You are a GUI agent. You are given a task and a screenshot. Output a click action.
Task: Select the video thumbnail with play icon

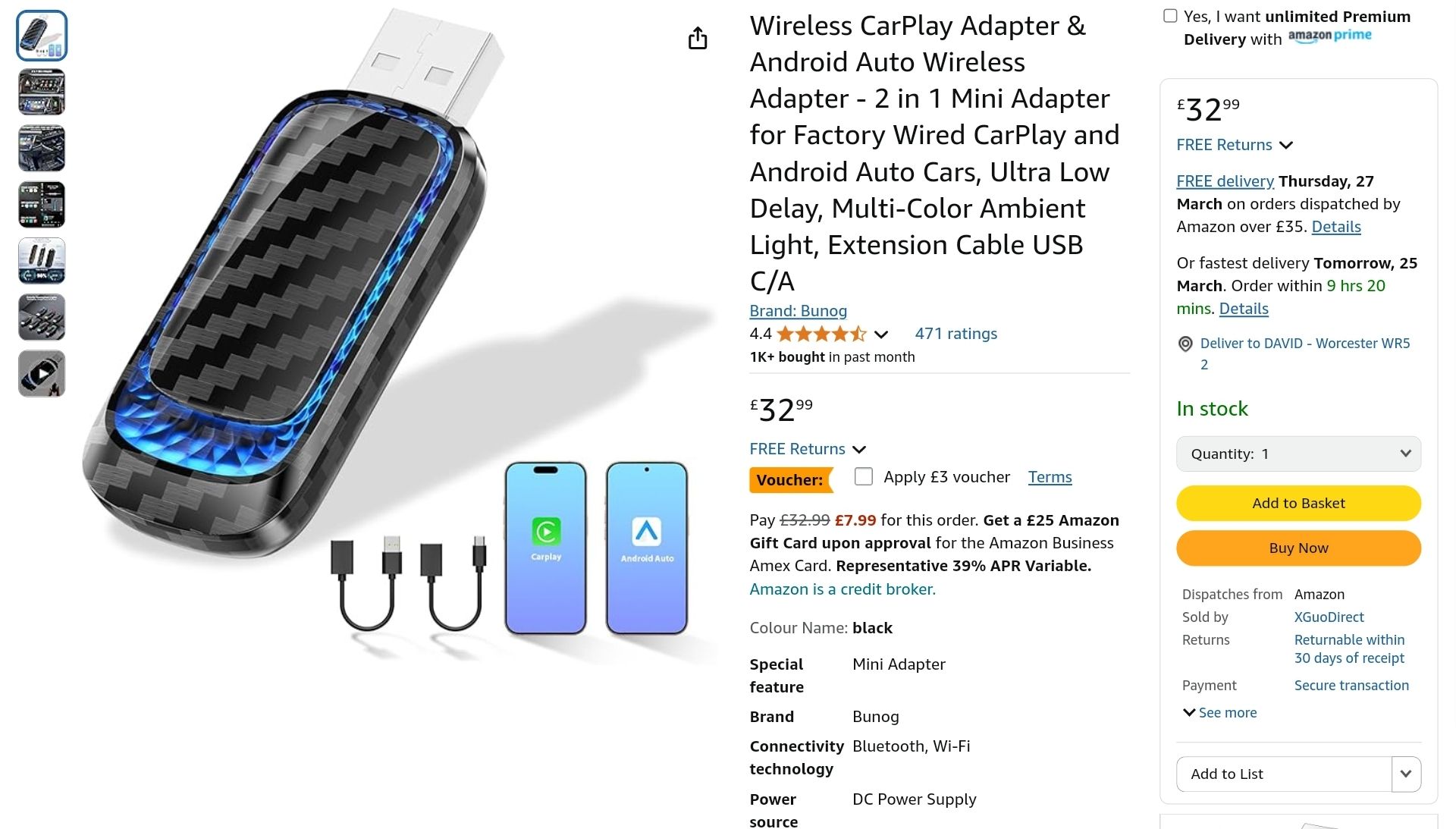point(42,373)
